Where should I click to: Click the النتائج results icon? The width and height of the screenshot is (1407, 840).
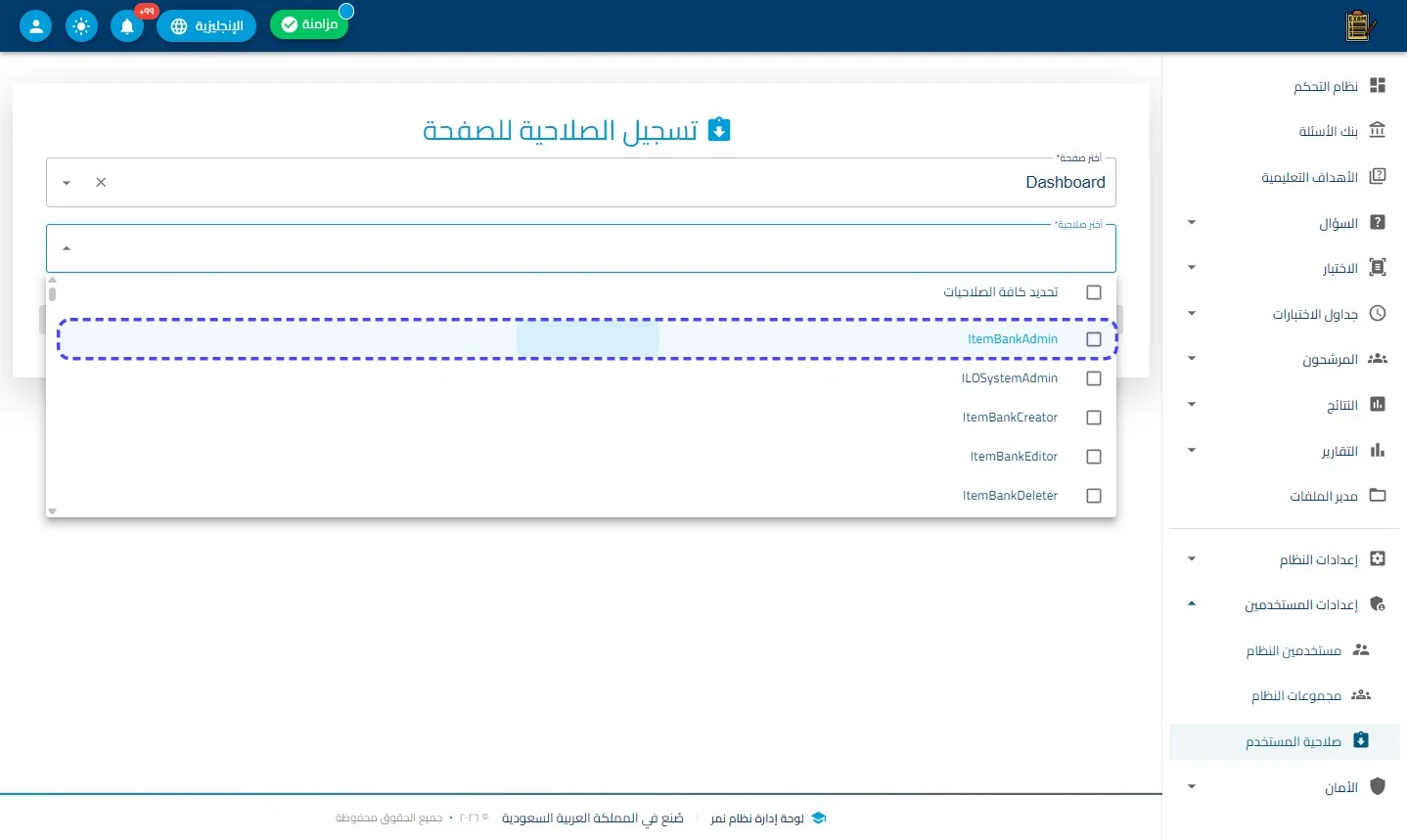coord(1378,405)
